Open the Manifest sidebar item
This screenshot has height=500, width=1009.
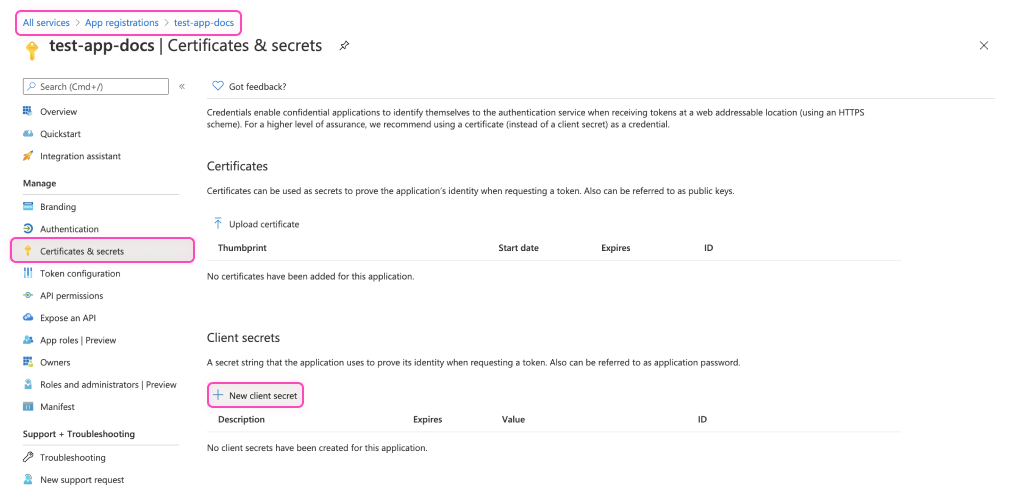click(x=57, y=407)
